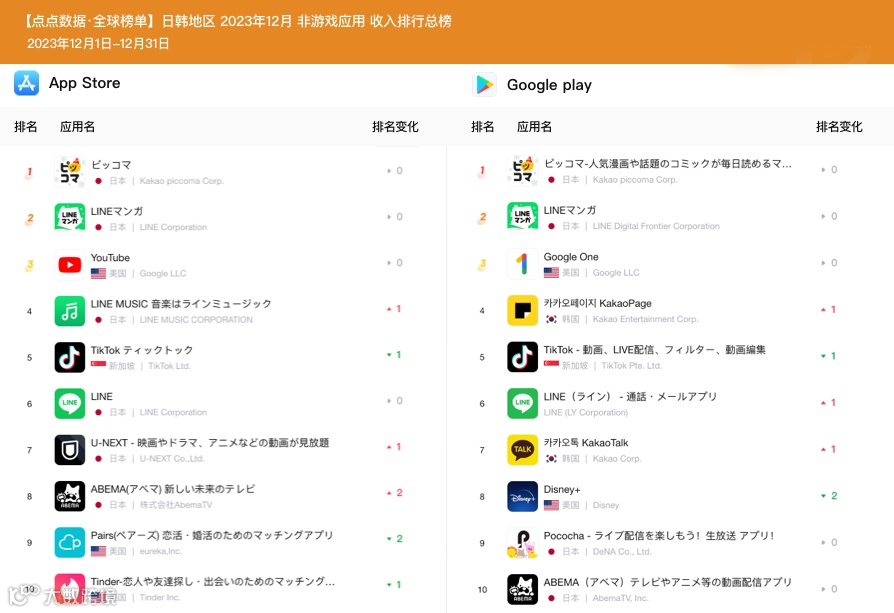Click the Tinder flame icon

tap(69, 588)
